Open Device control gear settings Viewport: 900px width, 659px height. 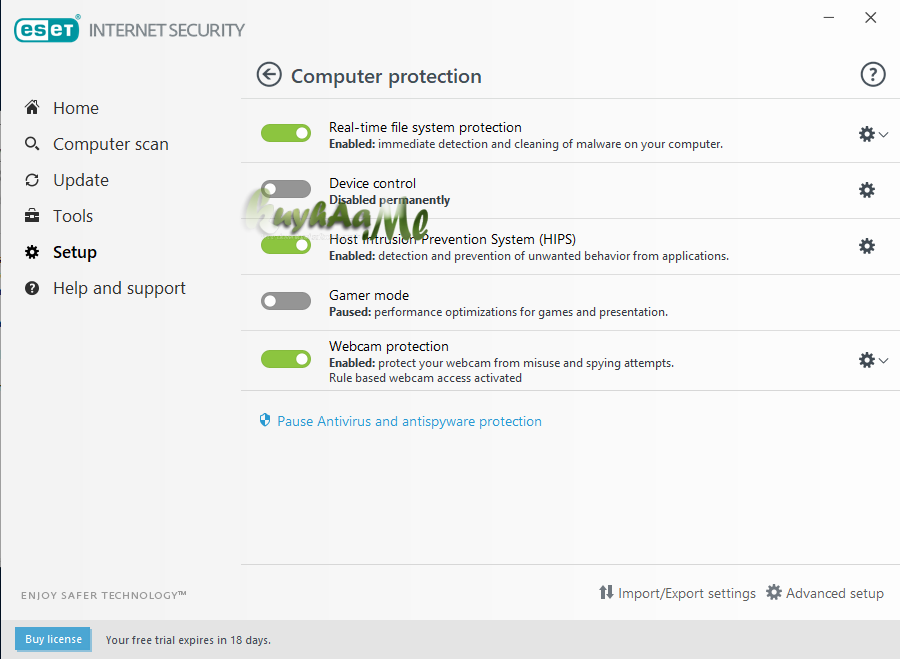[x=867, y=190]
